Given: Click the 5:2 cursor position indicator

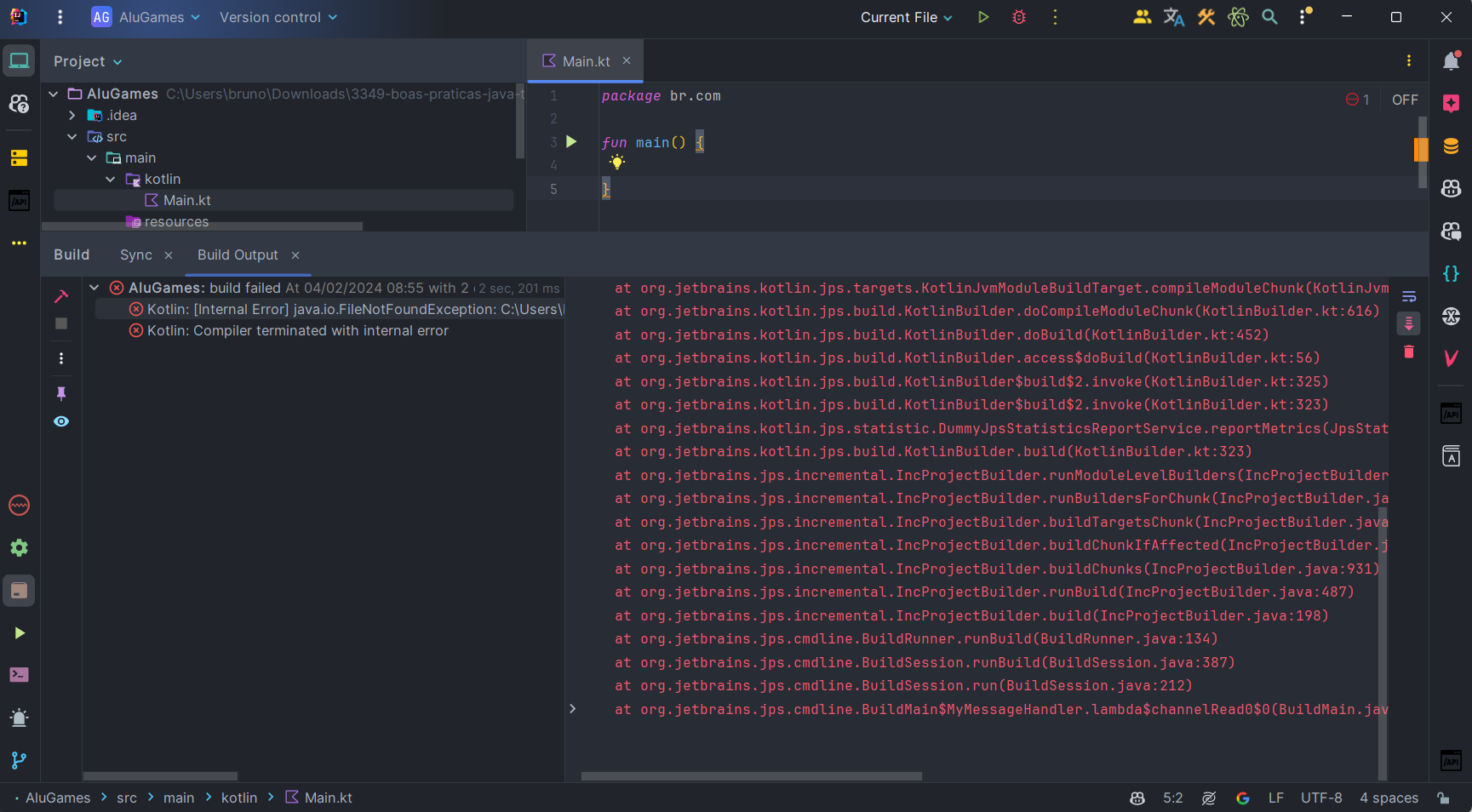Looking at the screenshot, I should click(1172, 798).
